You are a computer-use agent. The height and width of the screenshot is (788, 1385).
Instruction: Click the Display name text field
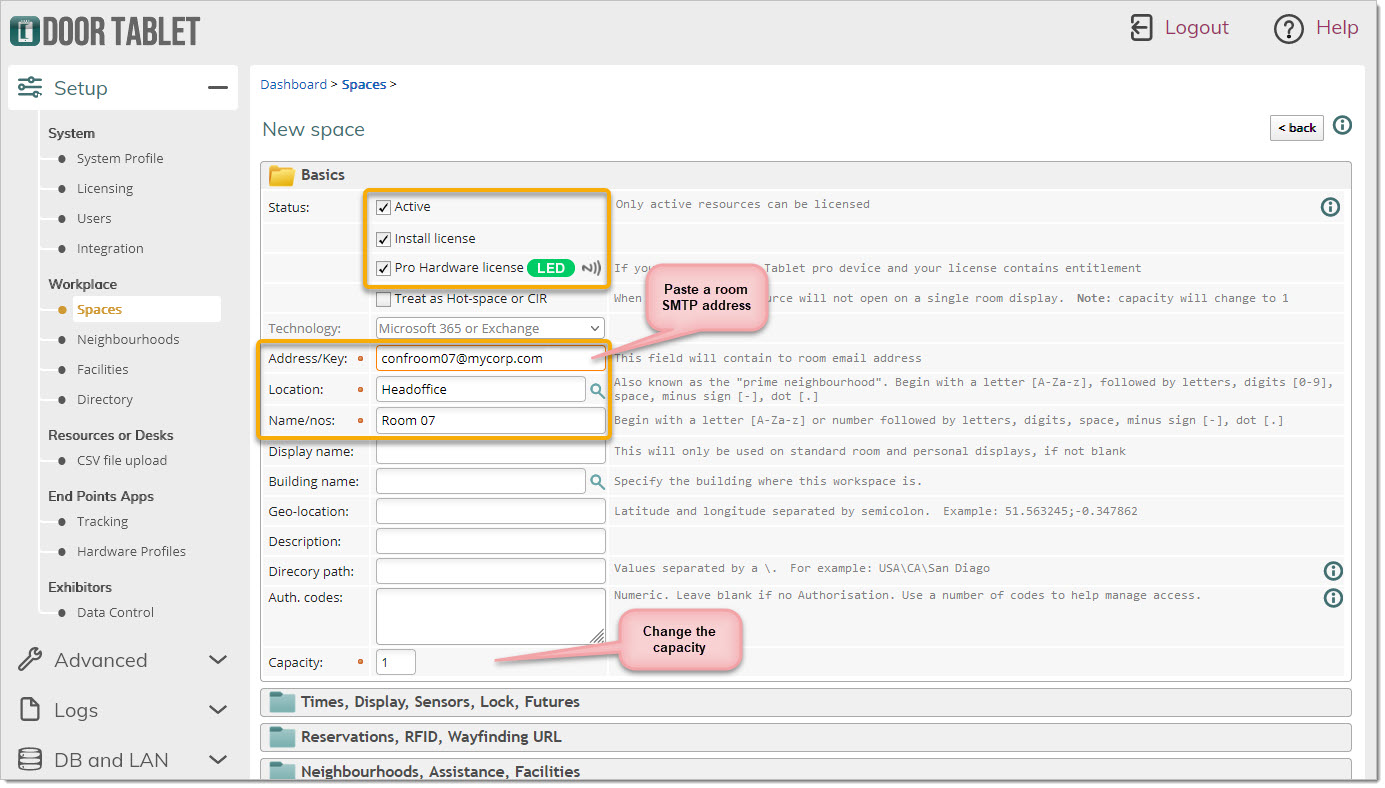coord(490,452)
